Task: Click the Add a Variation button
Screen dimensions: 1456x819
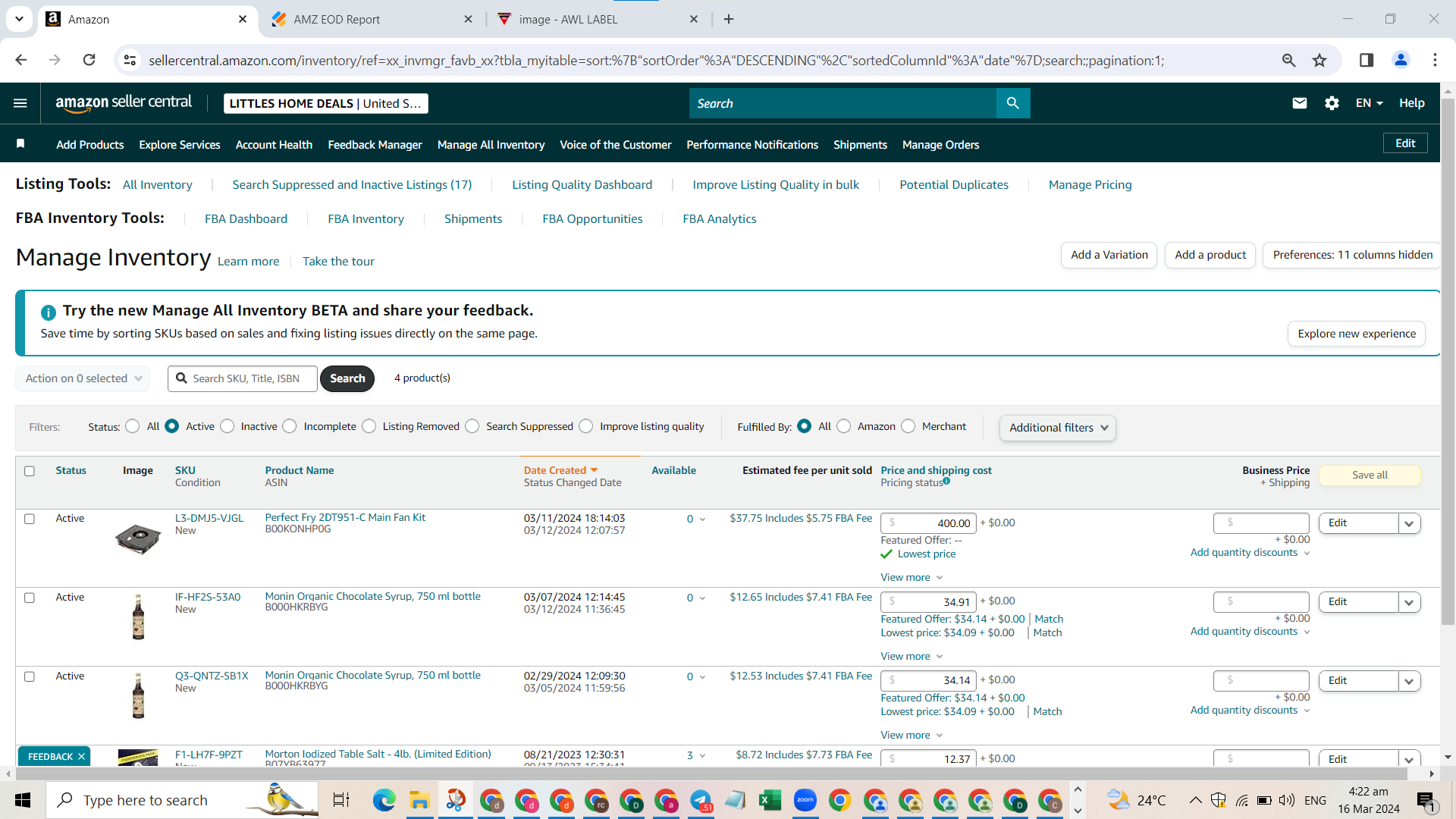Action: coord(1109,255)
